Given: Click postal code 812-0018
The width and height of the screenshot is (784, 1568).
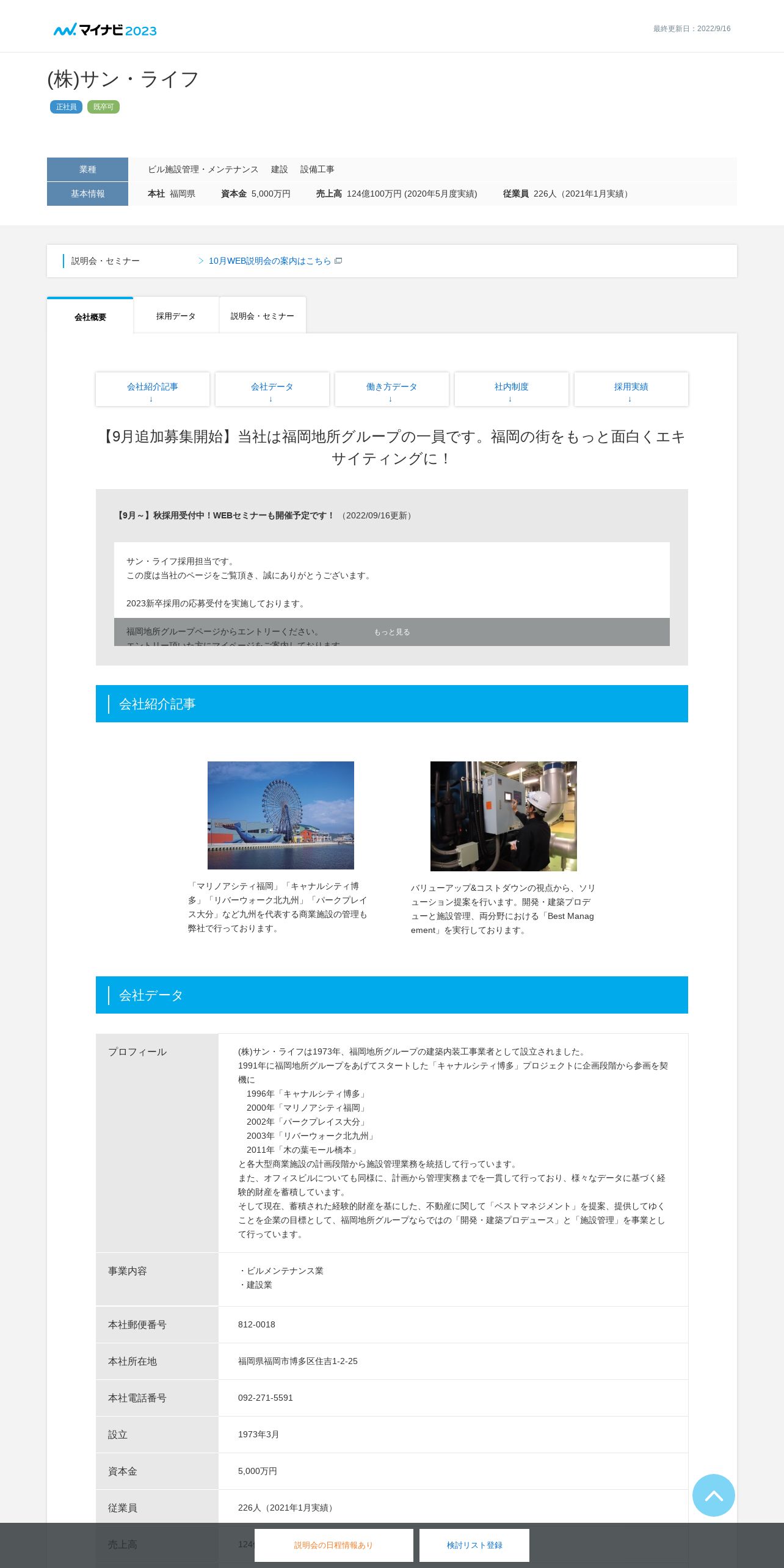Looking at the screenshot, I should tap(256, 1324).
